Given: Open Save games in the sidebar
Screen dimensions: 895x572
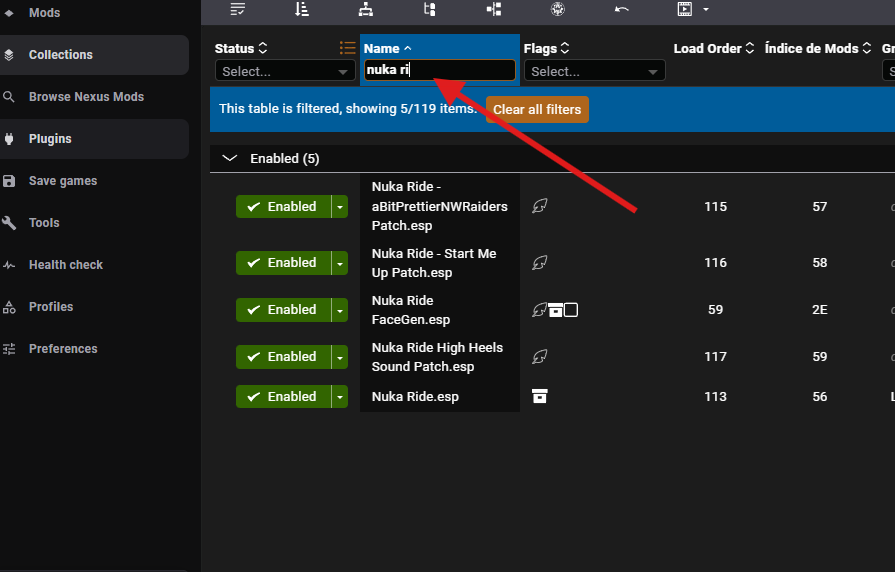Looking at the screenshot, I should [94, 181].
